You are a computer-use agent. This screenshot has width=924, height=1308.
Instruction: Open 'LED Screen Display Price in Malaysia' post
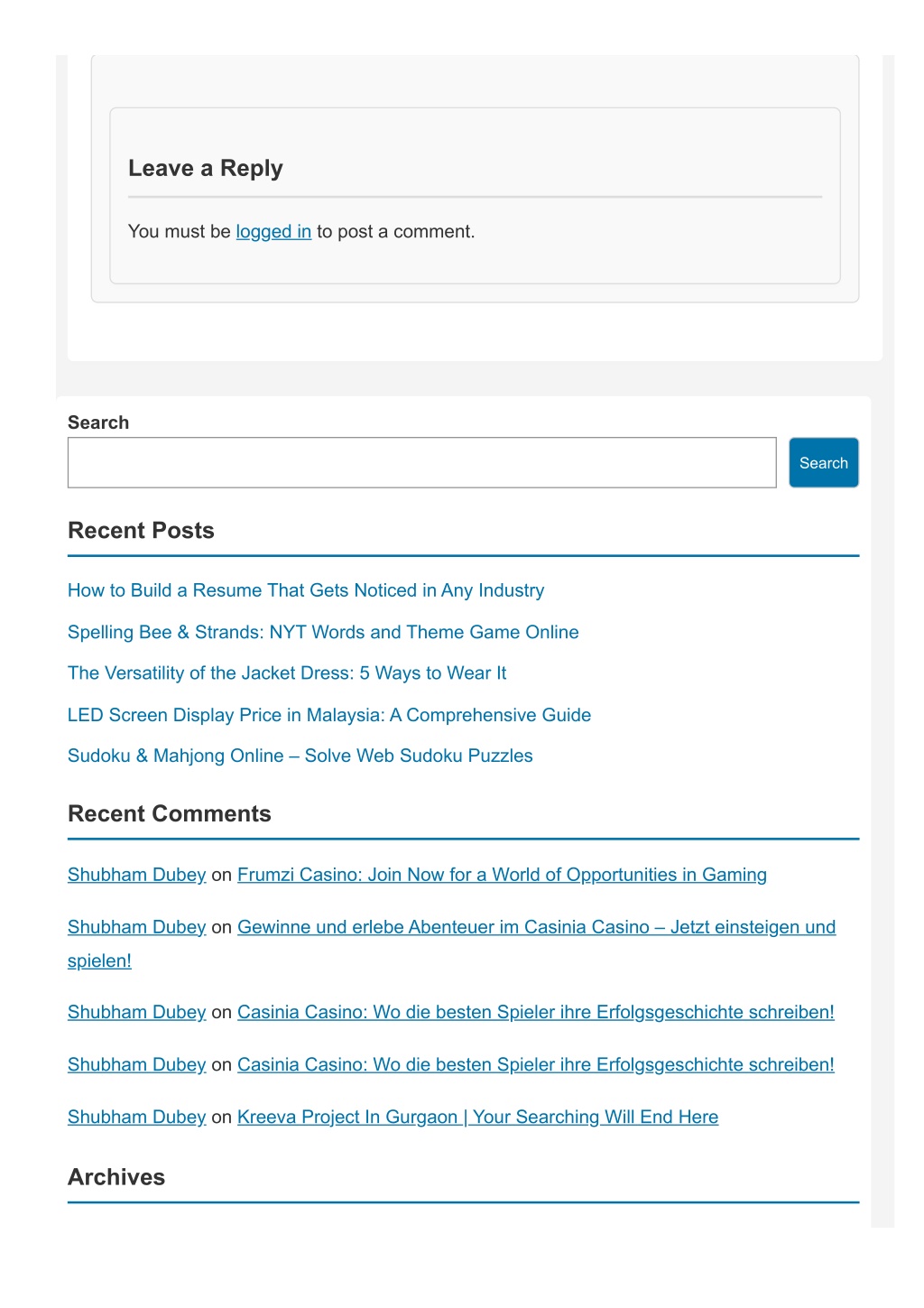[x=329, y=715]
